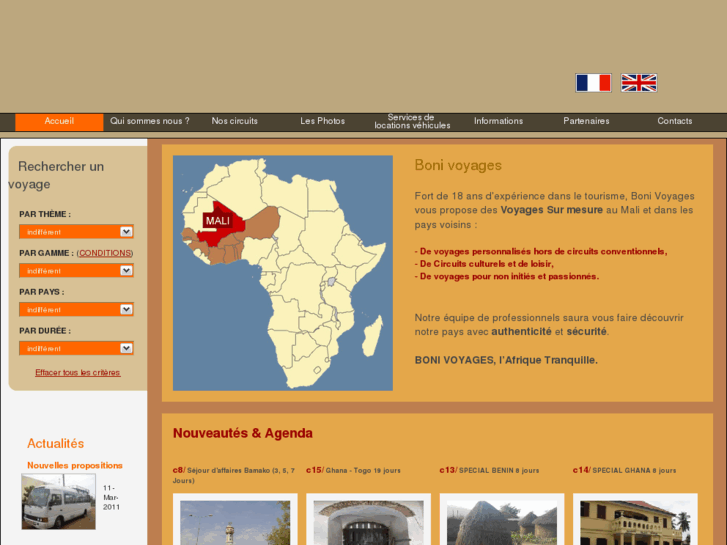Switch language using the UK flag icon
Screen dimensions: 727x545
639,83
